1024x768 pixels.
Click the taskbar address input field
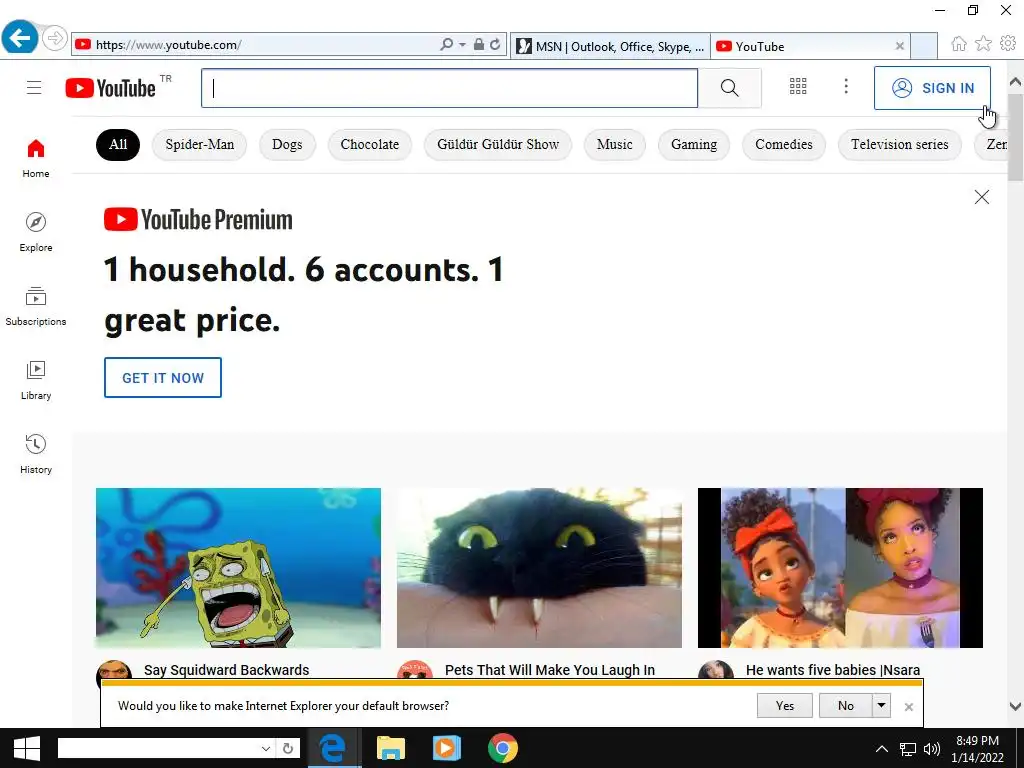pos(157,748)
